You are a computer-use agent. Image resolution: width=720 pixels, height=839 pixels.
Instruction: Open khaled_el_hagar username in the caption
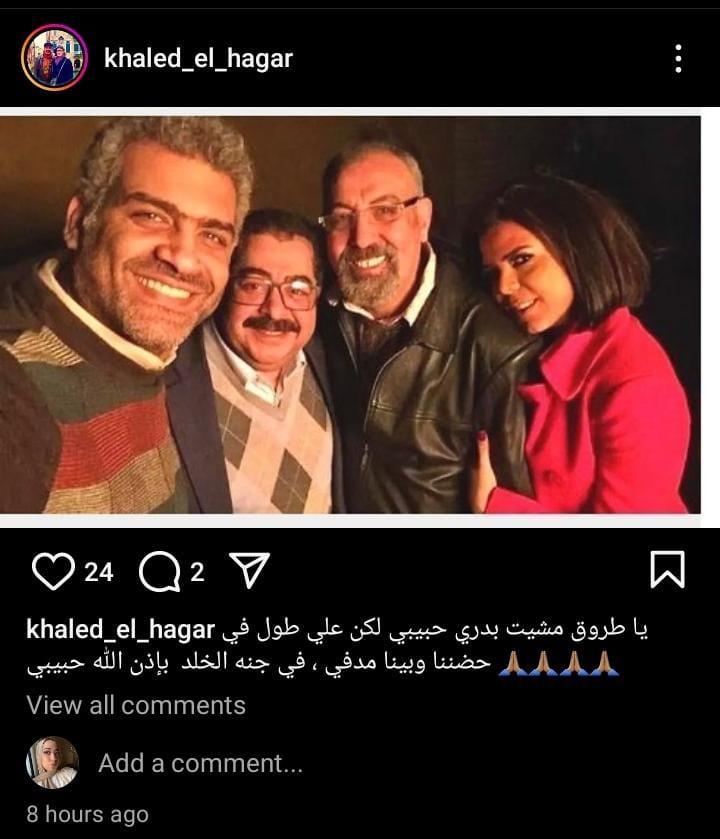pyautogui.click(x=120, y=630)
